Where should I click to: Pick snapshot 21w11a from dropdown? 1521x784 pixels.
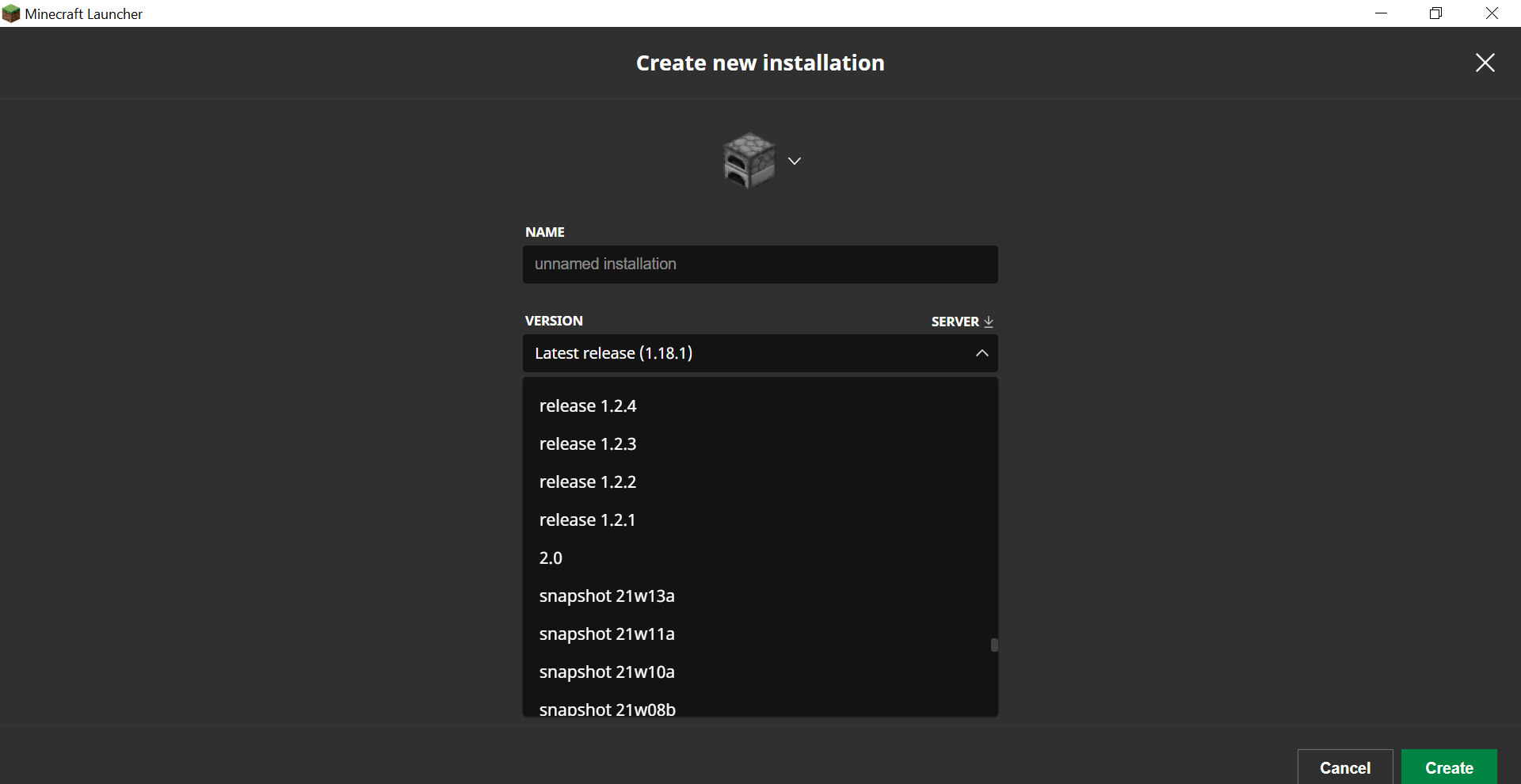coord(607,634)
